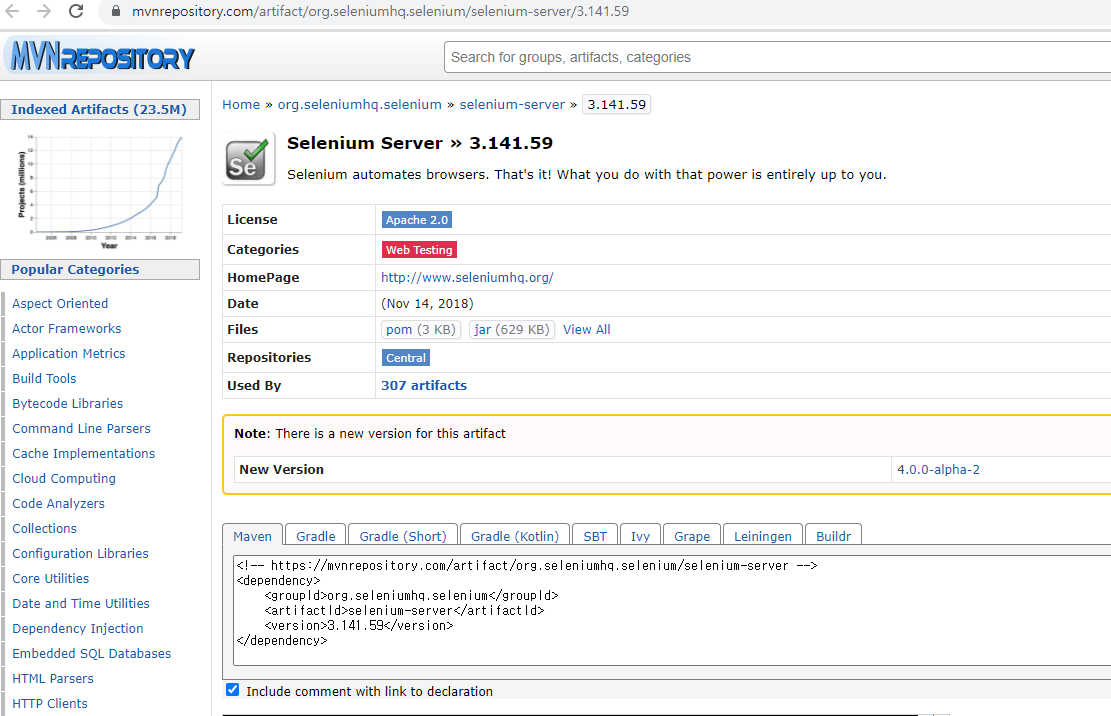Open Command Line Parsers category
The image size is (1111, 716).
[x=81, y=428]
